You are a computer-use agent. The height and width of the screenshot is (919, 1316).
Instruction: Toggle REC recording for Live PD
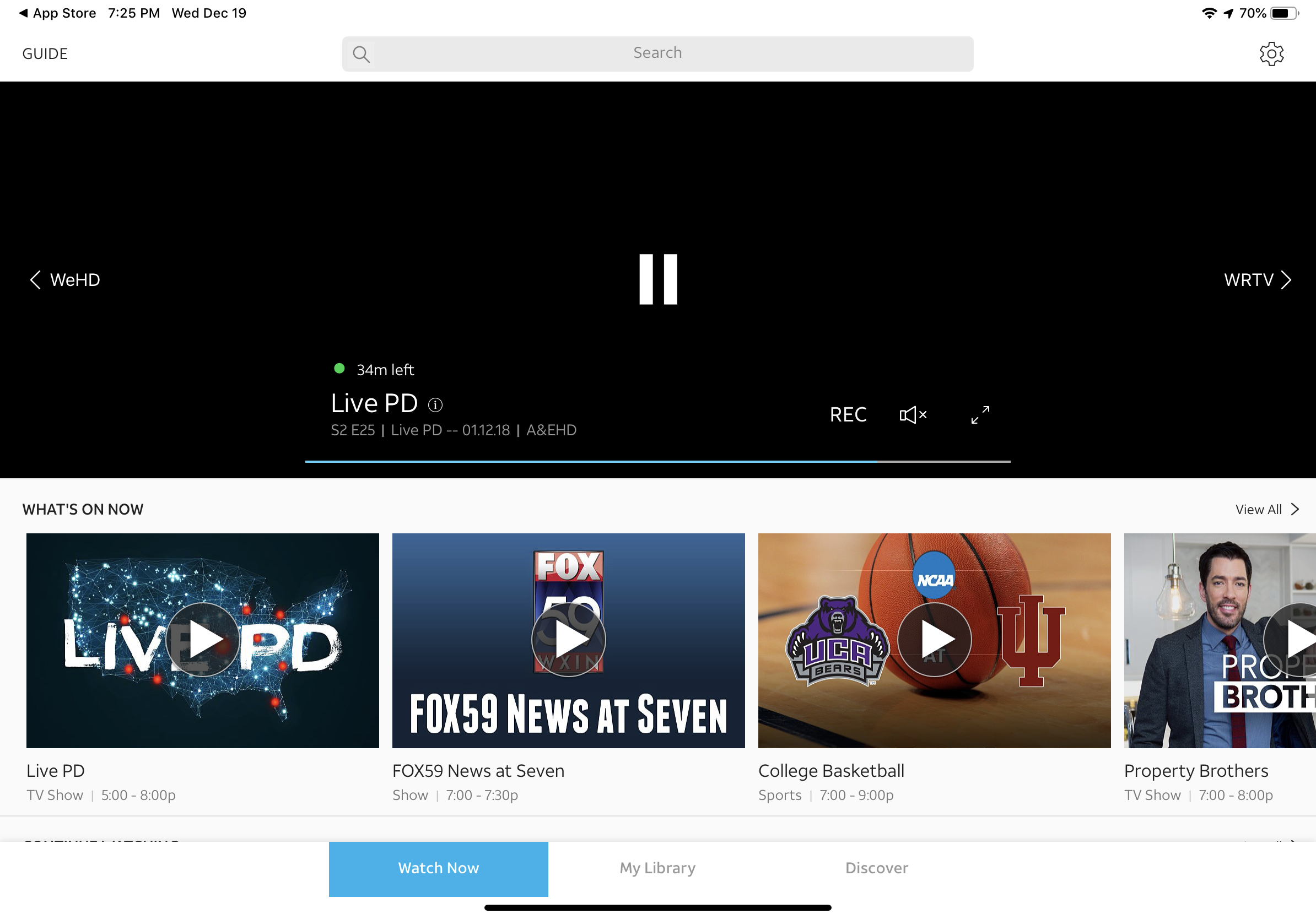(x=848, y=414)
